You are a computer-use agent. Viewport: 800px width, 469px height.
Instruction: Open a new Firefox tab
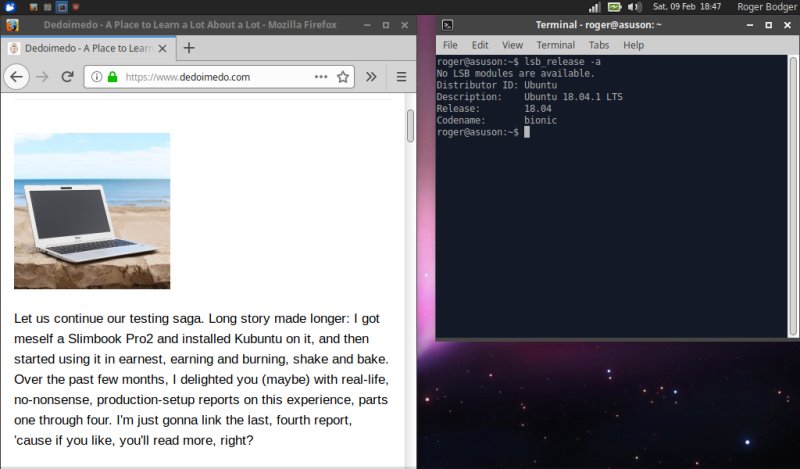(x=189, y=47)
